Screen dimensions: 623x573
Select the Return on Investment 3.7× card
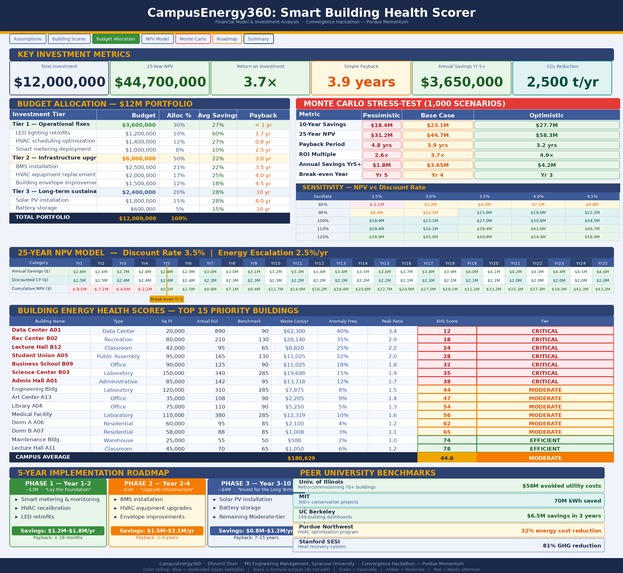tap(260, 78)
